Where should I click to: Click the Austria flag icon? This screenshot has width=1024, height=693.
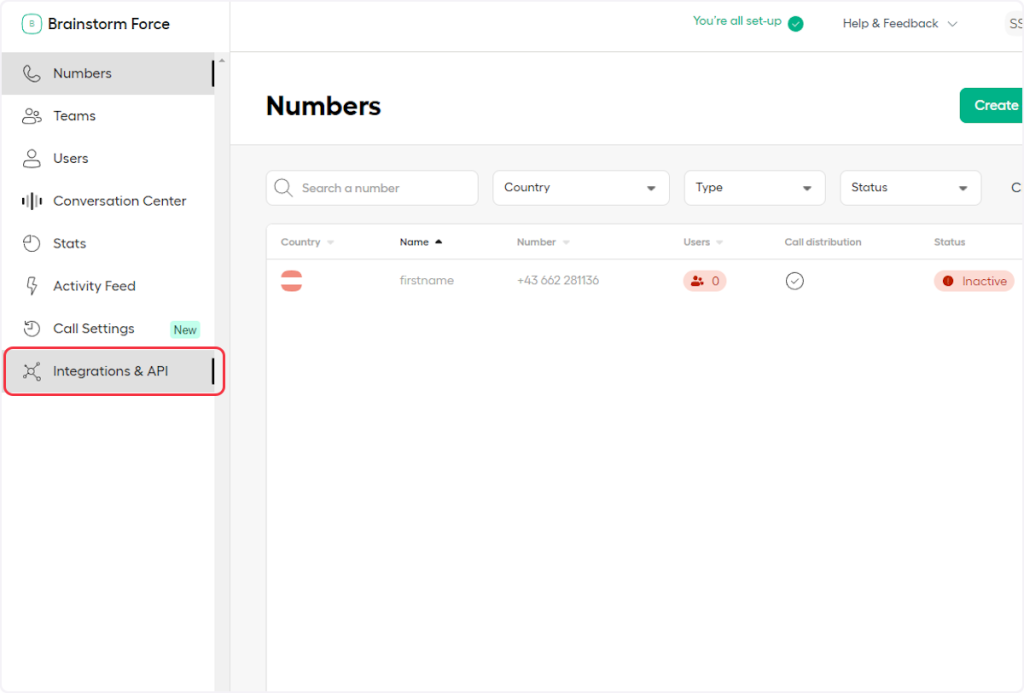291,281
